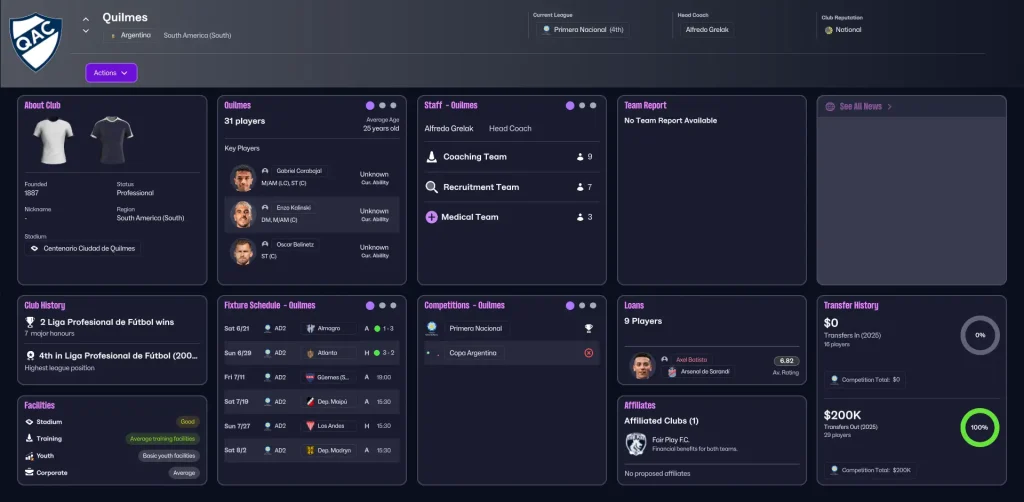The height and width of the screenshot is (502, 1024).
Task: Open the Actions dropdown
Action: click(x=111, y=73)
